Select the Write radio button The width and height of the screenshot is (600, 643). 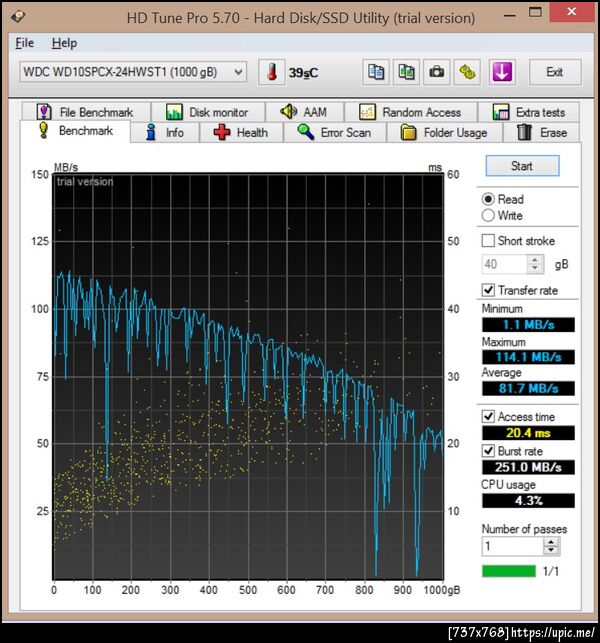(488, 215)
